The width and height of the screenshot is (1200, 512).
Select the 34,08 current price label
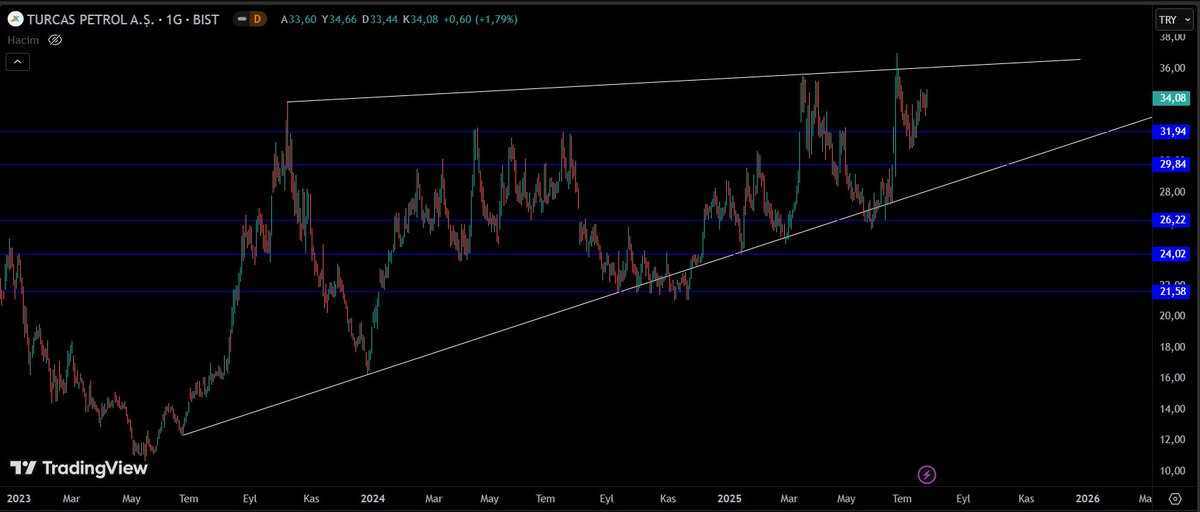point(1170,98)
